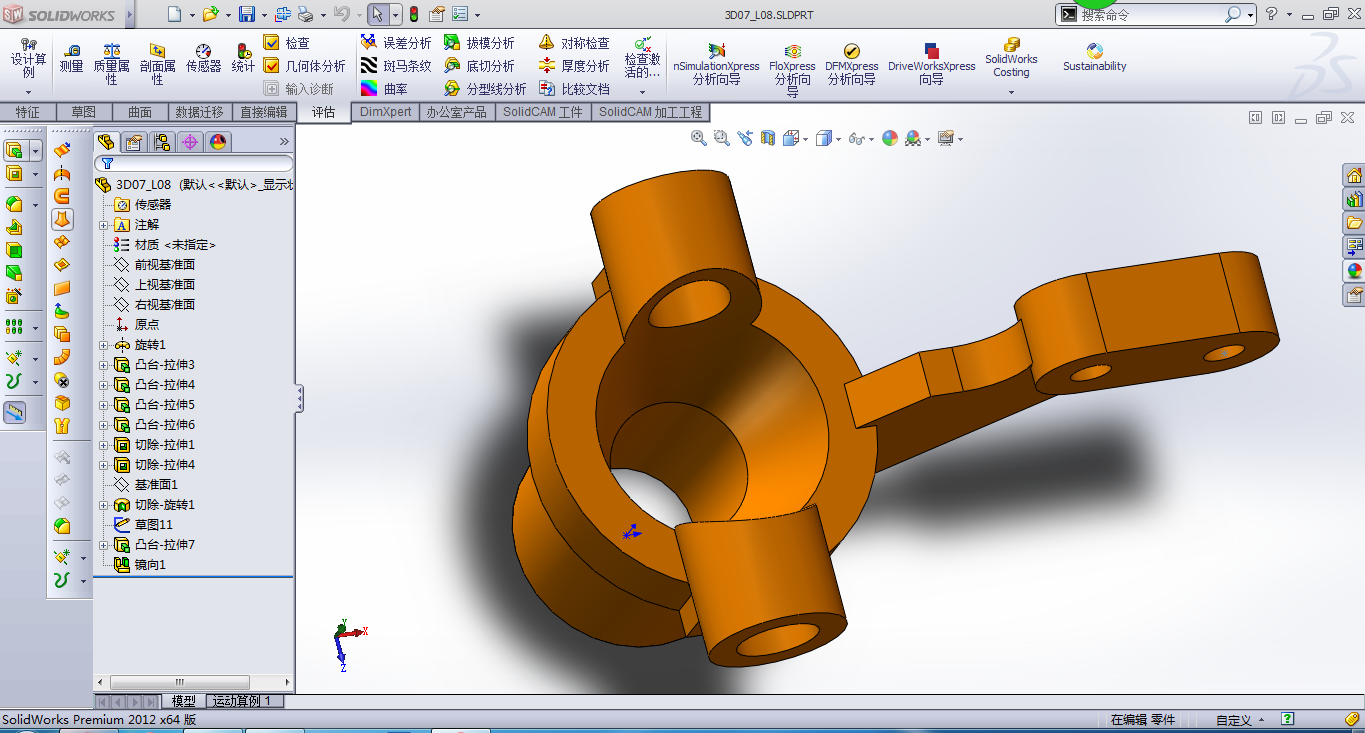The height and width of the screenshot is (733, 1365).
Task: Select 原点 origin in feature tree
Action: [136, 325]
